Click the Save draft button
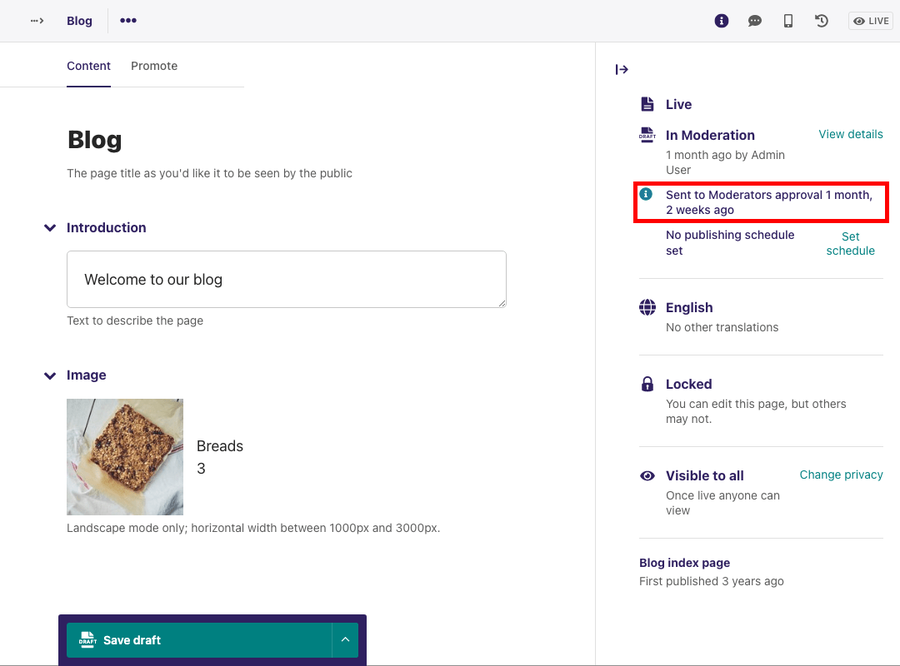The width and height of the screenshot is (900, 666). [198, 640]
